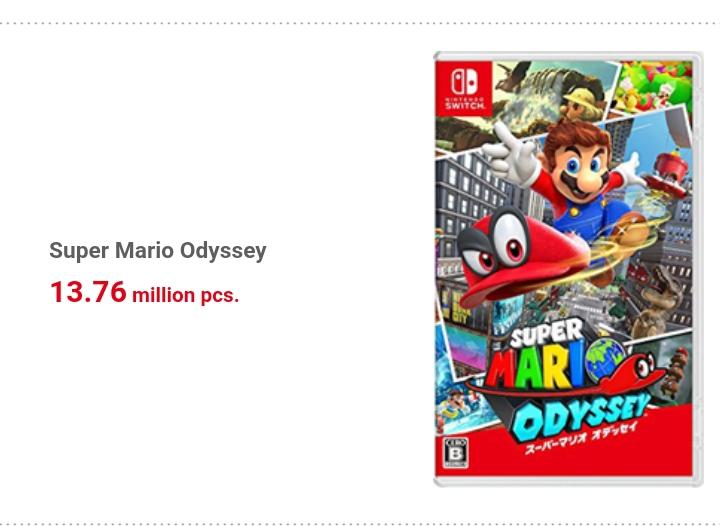Click the Luncheon Kingdom panel on cover
Image resolution: width=720 pixels, height=526 pixels.
pos(654,85)
